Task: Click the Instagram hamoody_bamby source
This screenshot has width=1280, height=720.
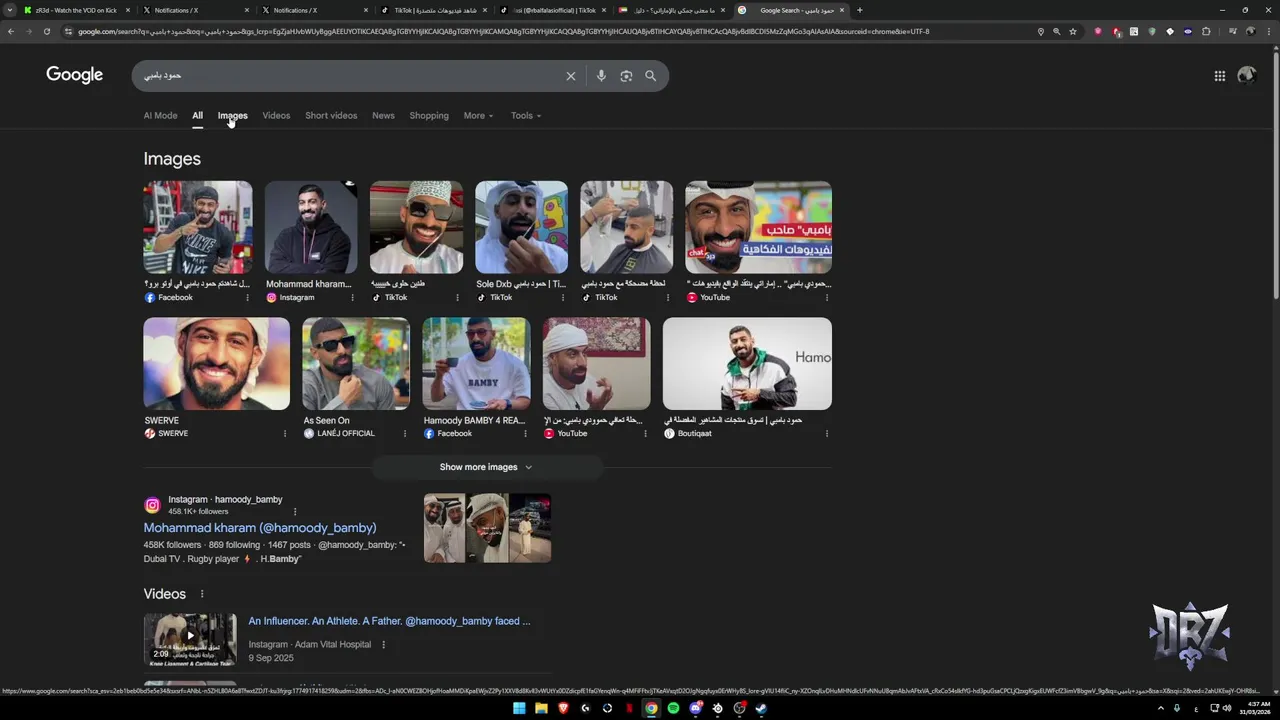Action: (225, 499)
